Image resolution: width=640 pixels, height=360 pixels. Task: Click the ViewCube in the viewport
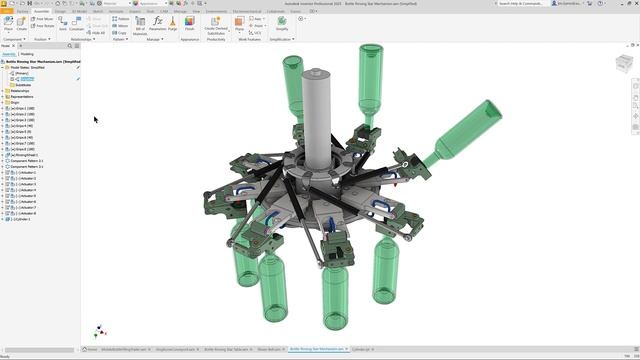coord(624,63)
